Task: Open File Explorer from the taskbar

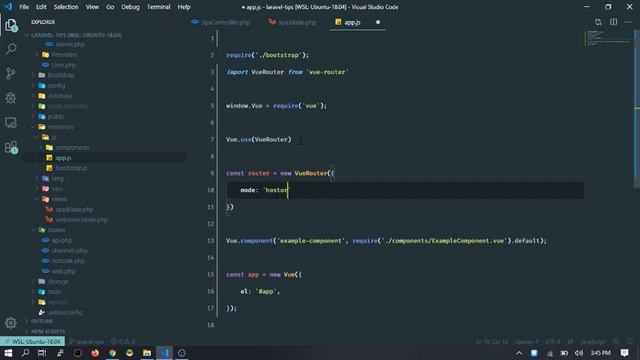Action: coord(147,353)
